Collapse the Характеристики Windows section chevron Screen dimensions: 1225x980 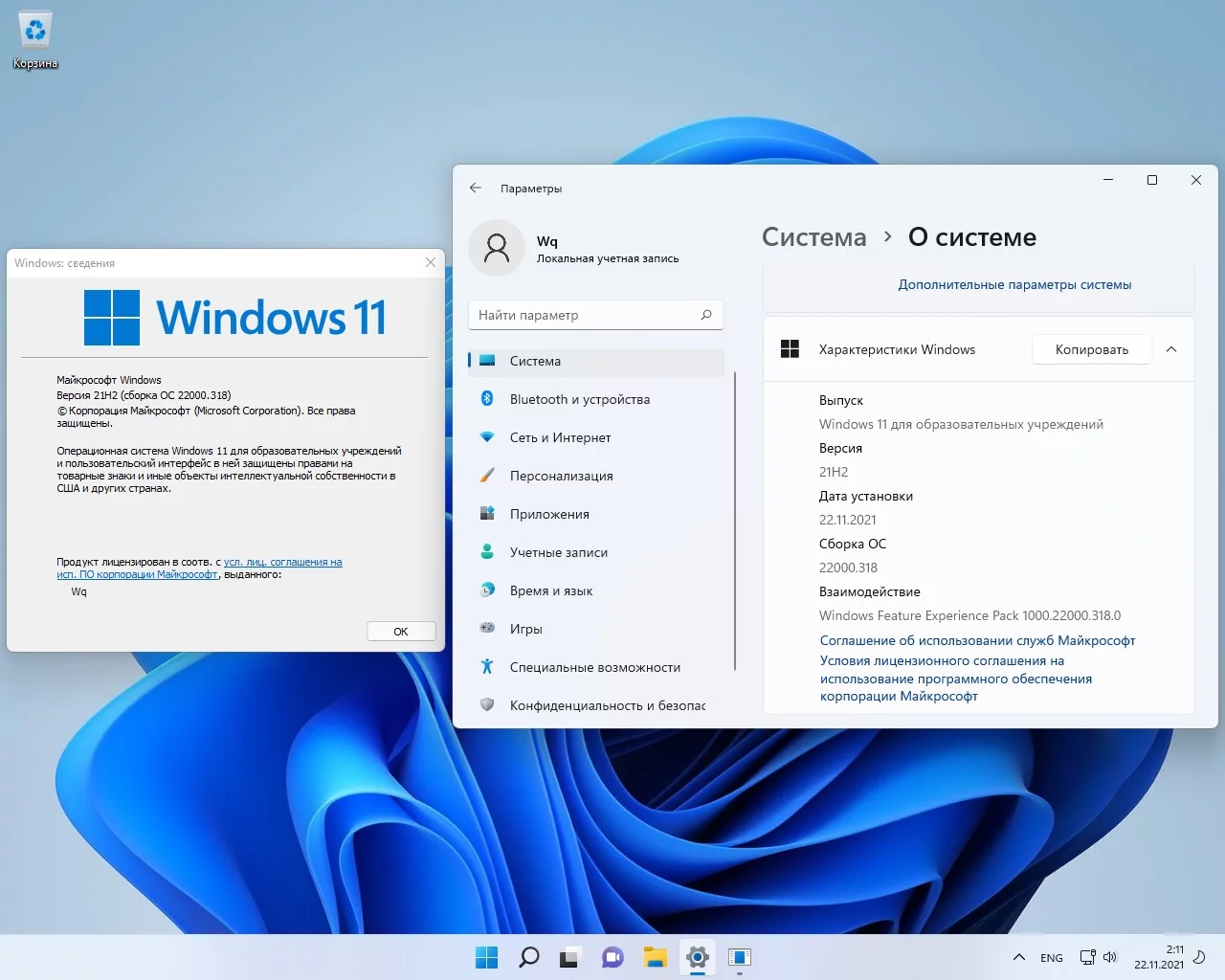(1171, 349)
